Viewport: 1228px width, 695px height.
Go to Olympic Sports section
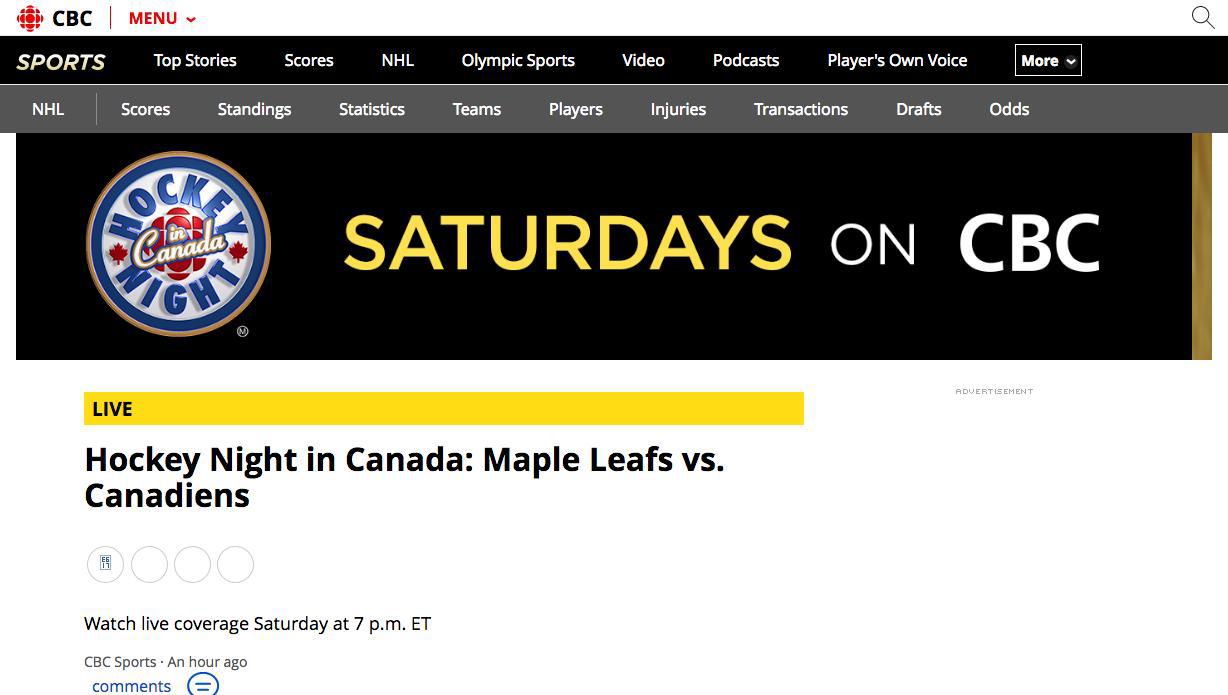(518, 60)
